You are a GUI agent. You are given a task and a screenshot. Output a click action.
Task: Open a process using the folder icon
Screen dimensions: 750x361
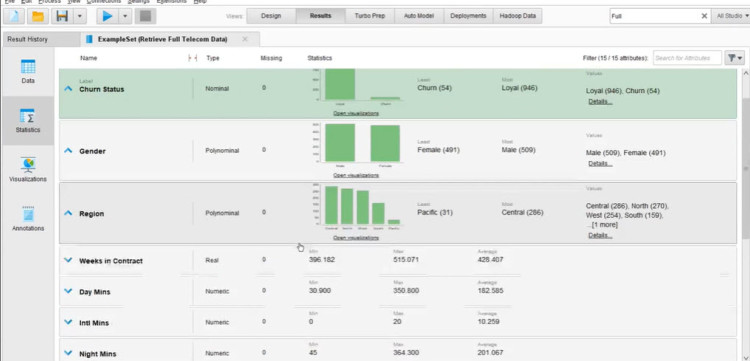(x=38, y=16)
